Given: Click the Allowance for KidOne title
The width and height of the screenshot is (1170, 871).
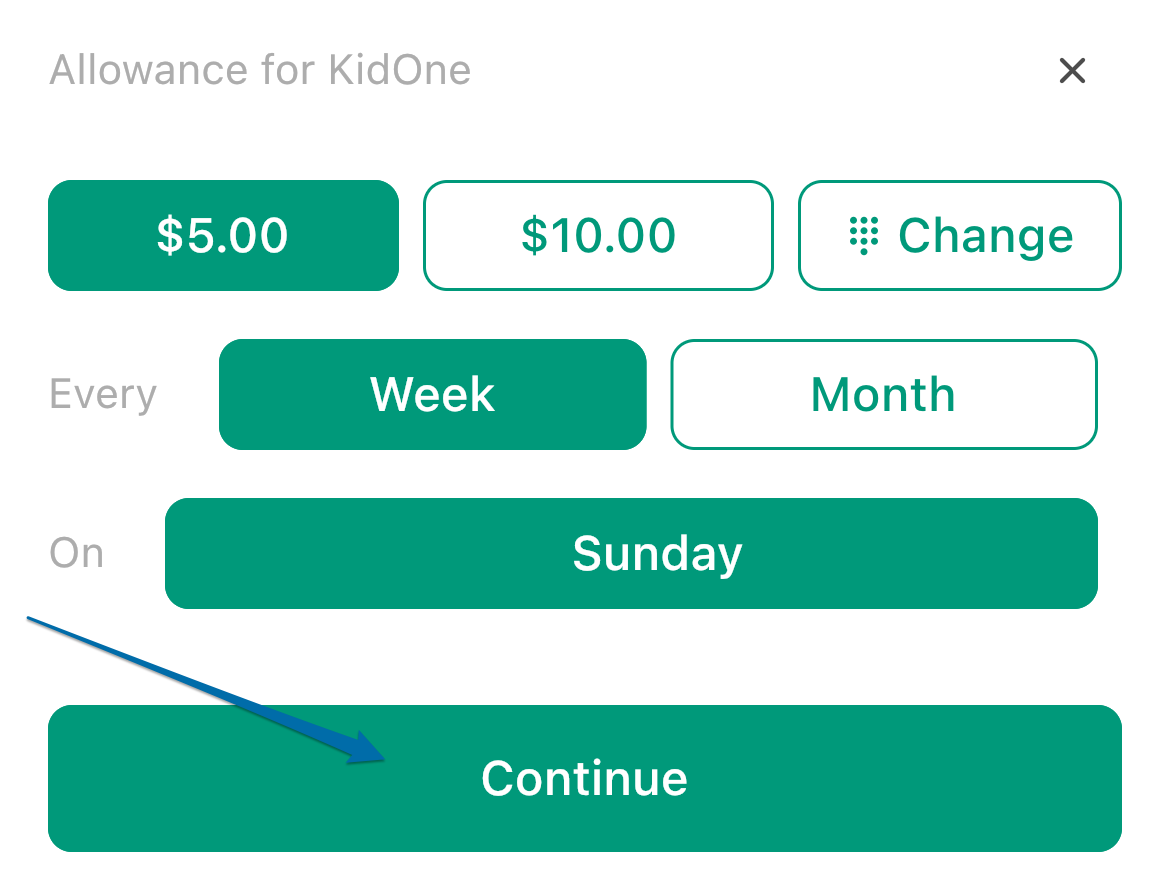Looking at the screenshot, I should tap(260, 70).
